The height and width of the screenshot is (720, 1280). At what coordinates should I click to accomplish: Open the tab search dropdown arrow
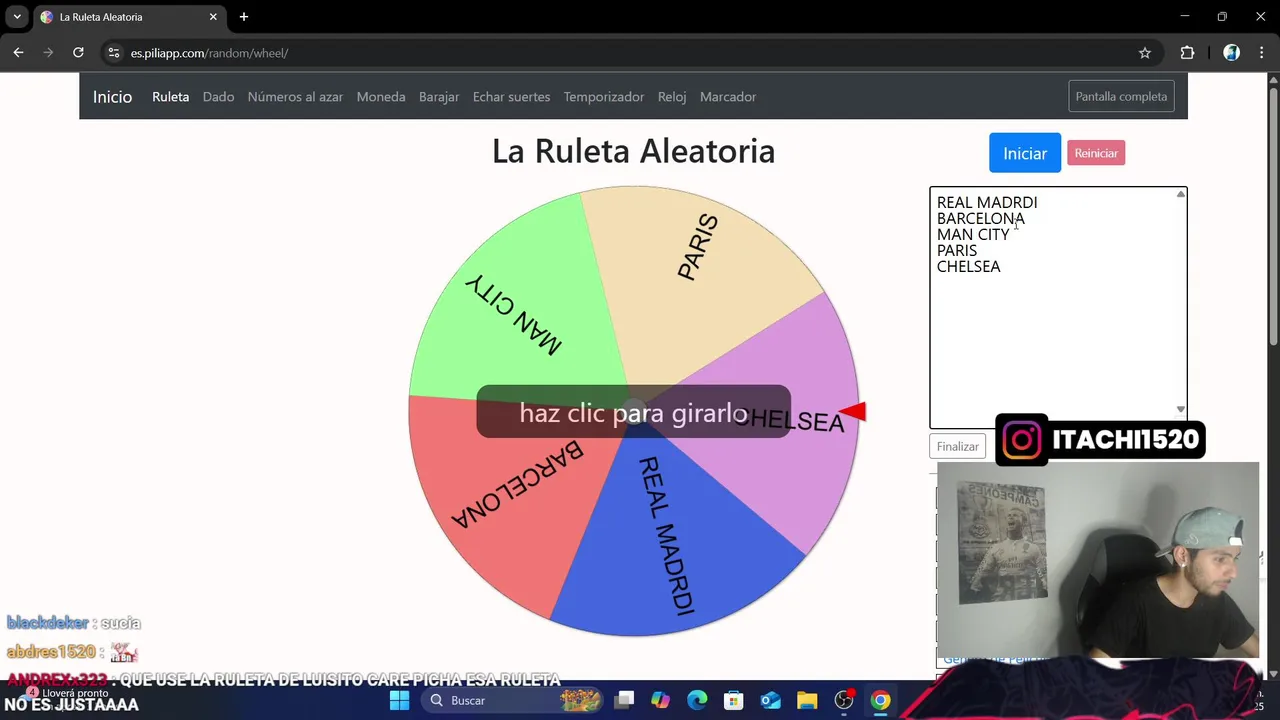point(17,17)
